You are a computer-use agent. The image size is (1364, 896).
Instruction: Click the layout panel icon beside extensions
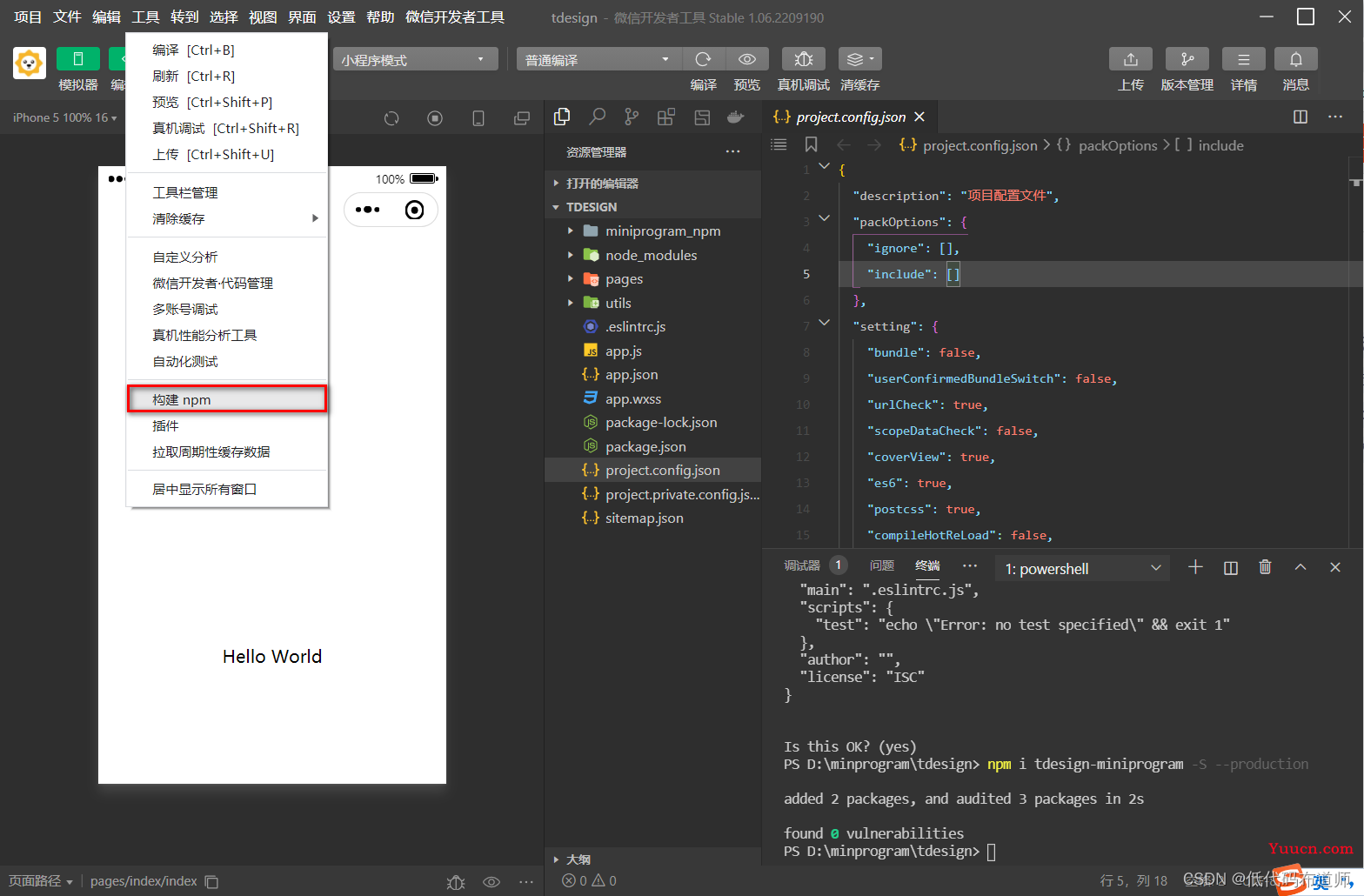click(x=702, y=117)
